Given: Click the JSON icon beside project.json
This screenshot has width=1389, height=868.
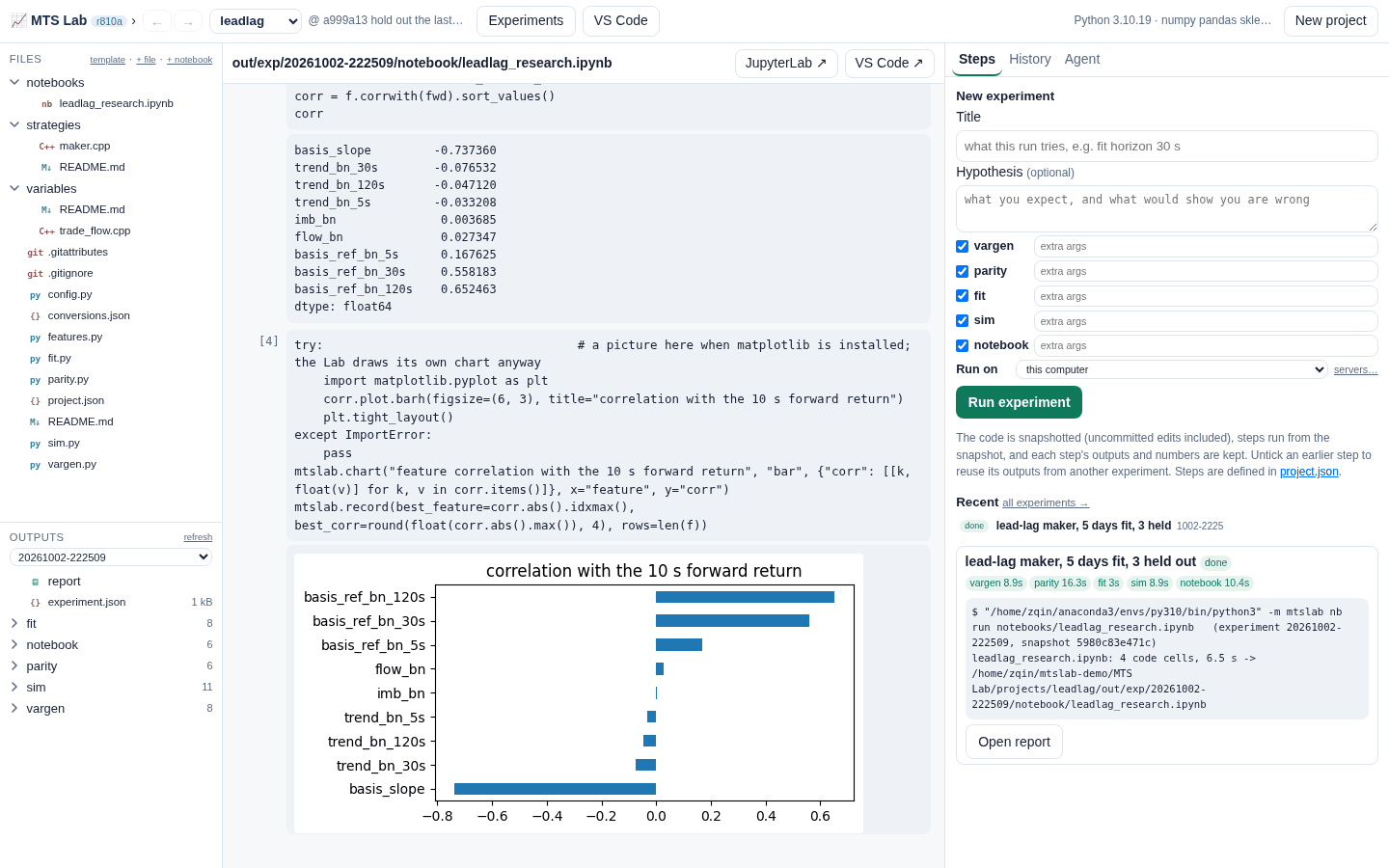Looking at the screenshot, I should click(35, 401).
